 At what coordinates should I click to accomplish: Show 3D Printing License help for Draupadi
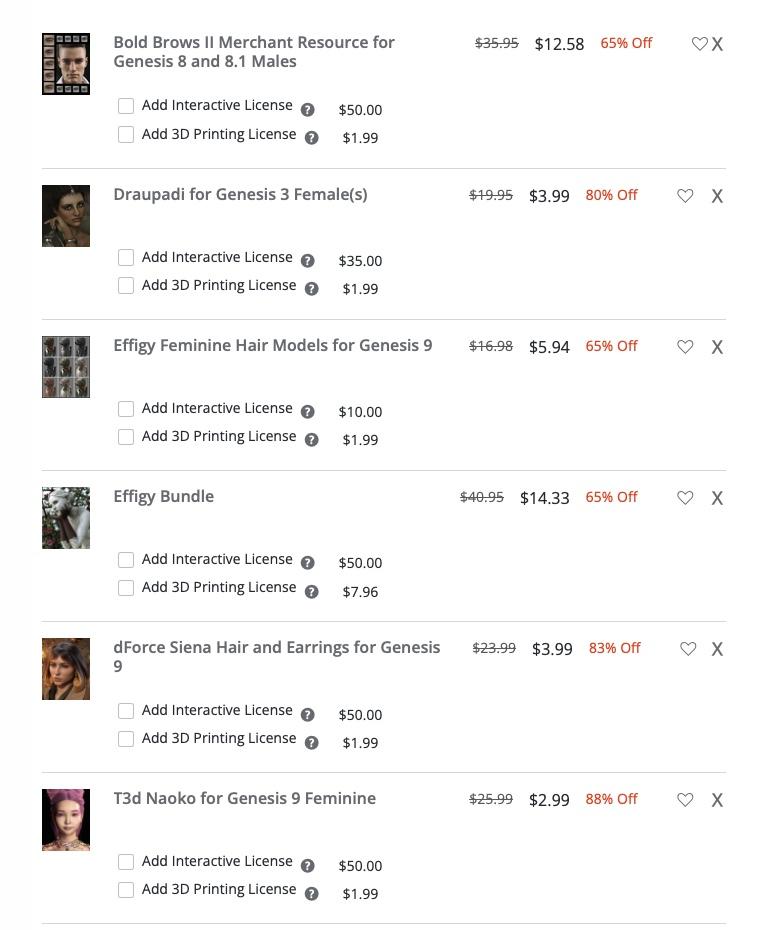[312, 289]
